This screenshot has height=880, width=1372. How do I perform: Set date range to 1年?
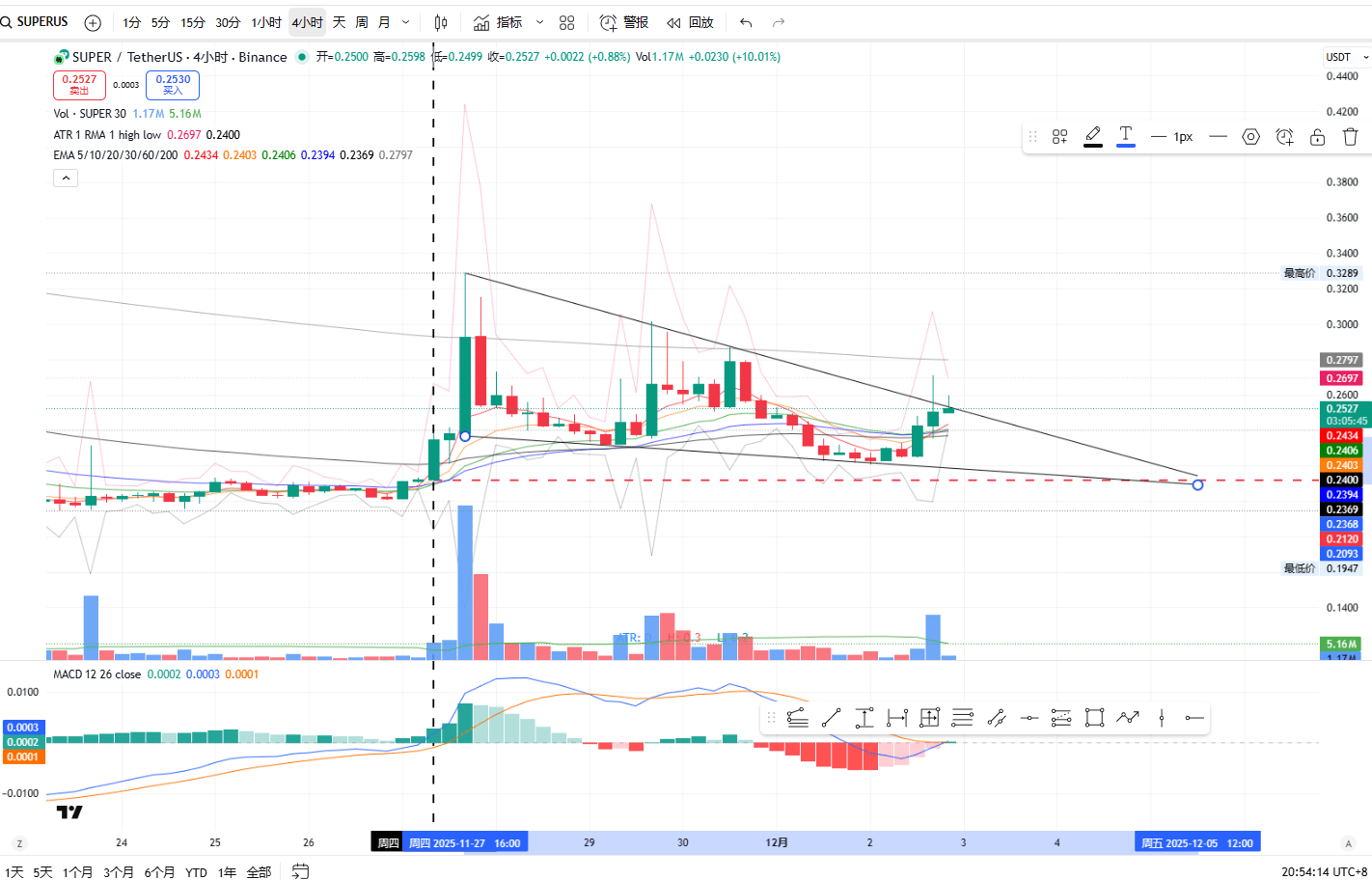227,872
